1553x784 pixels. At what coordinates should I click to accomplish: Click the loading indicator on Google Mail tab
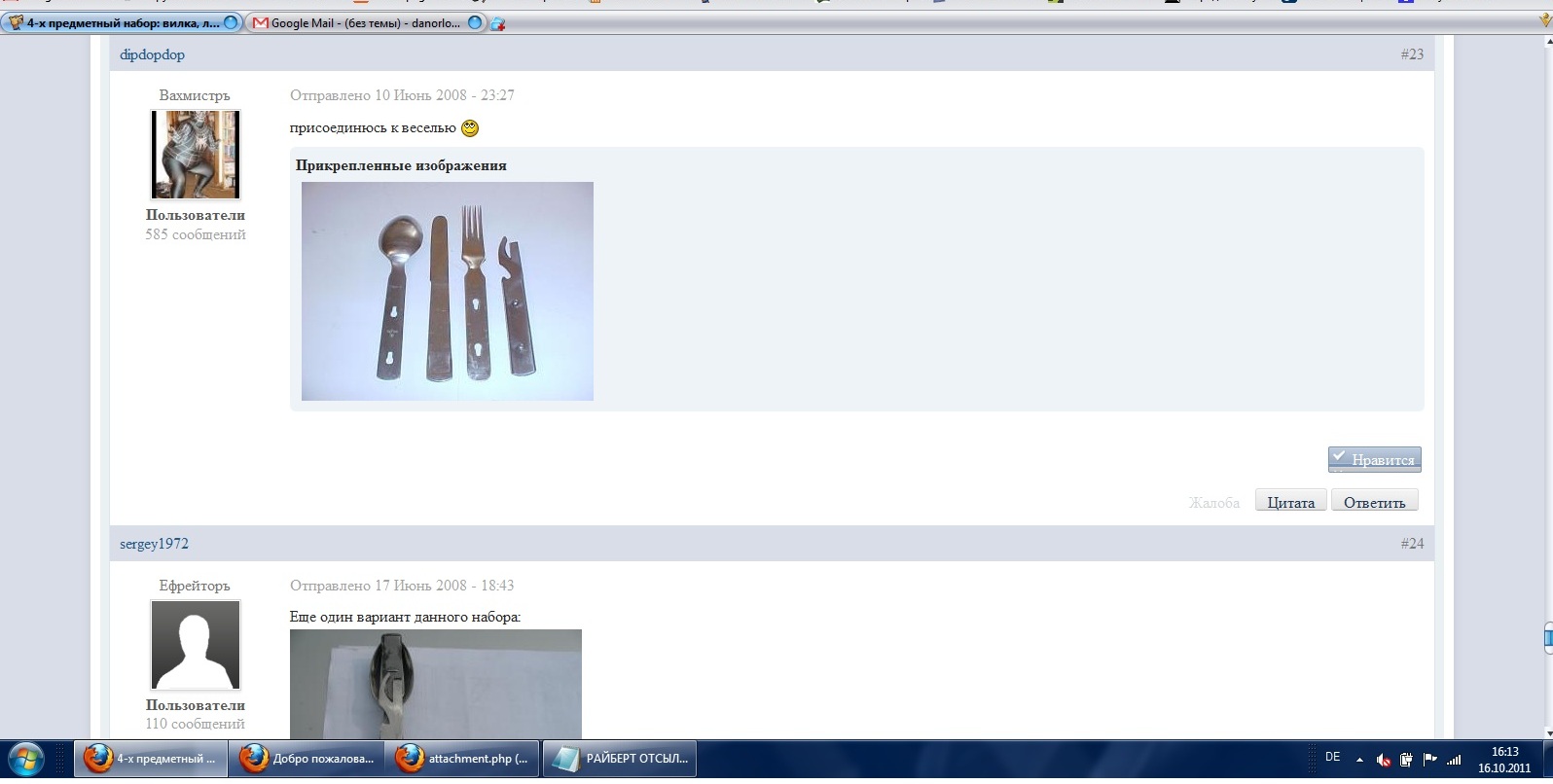(475, 22)
